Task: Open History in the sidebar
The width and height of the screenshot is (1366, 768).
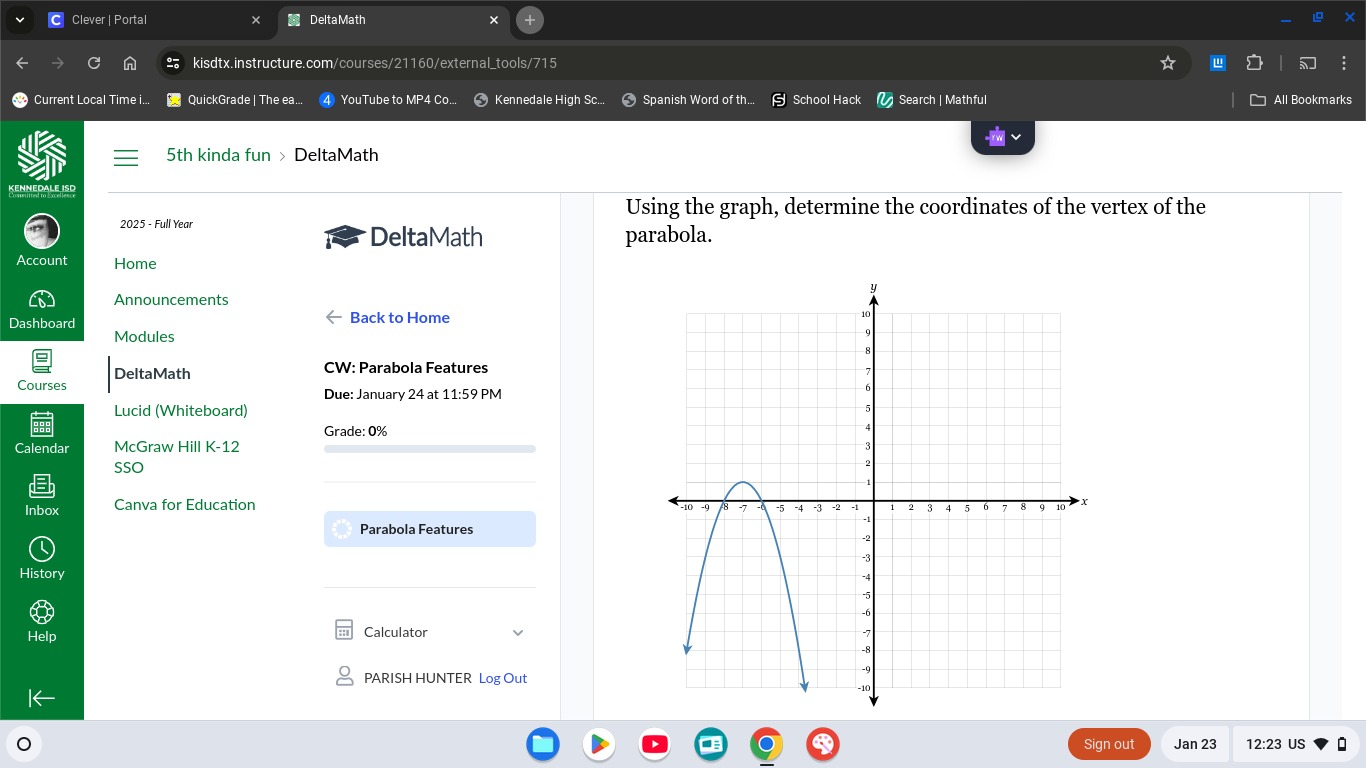Action: [x=42, y=559]
